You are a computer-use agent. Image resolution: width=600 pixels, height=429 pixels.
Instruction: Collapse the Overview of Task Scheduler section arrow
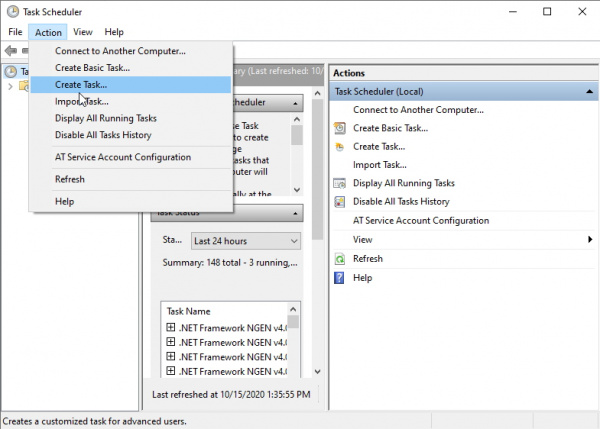click(295, 103)
